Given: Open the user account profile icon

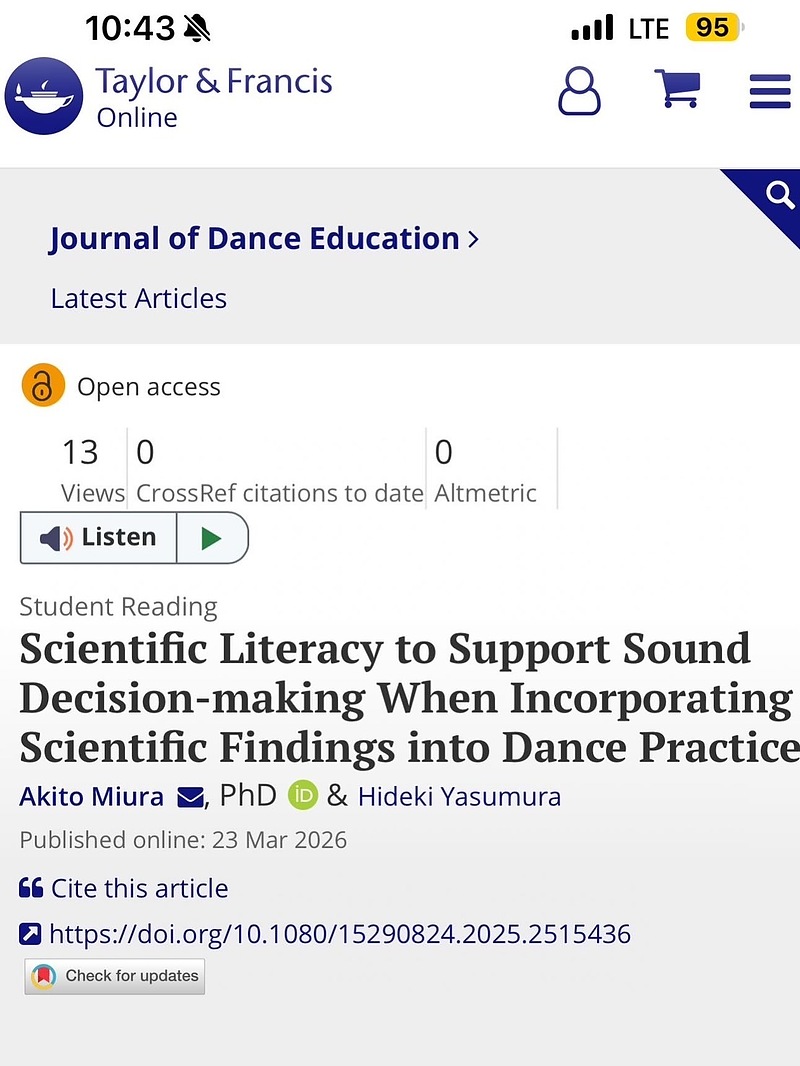Looking at the screenshot, I should pyautogui.click(x=580, y=92).
